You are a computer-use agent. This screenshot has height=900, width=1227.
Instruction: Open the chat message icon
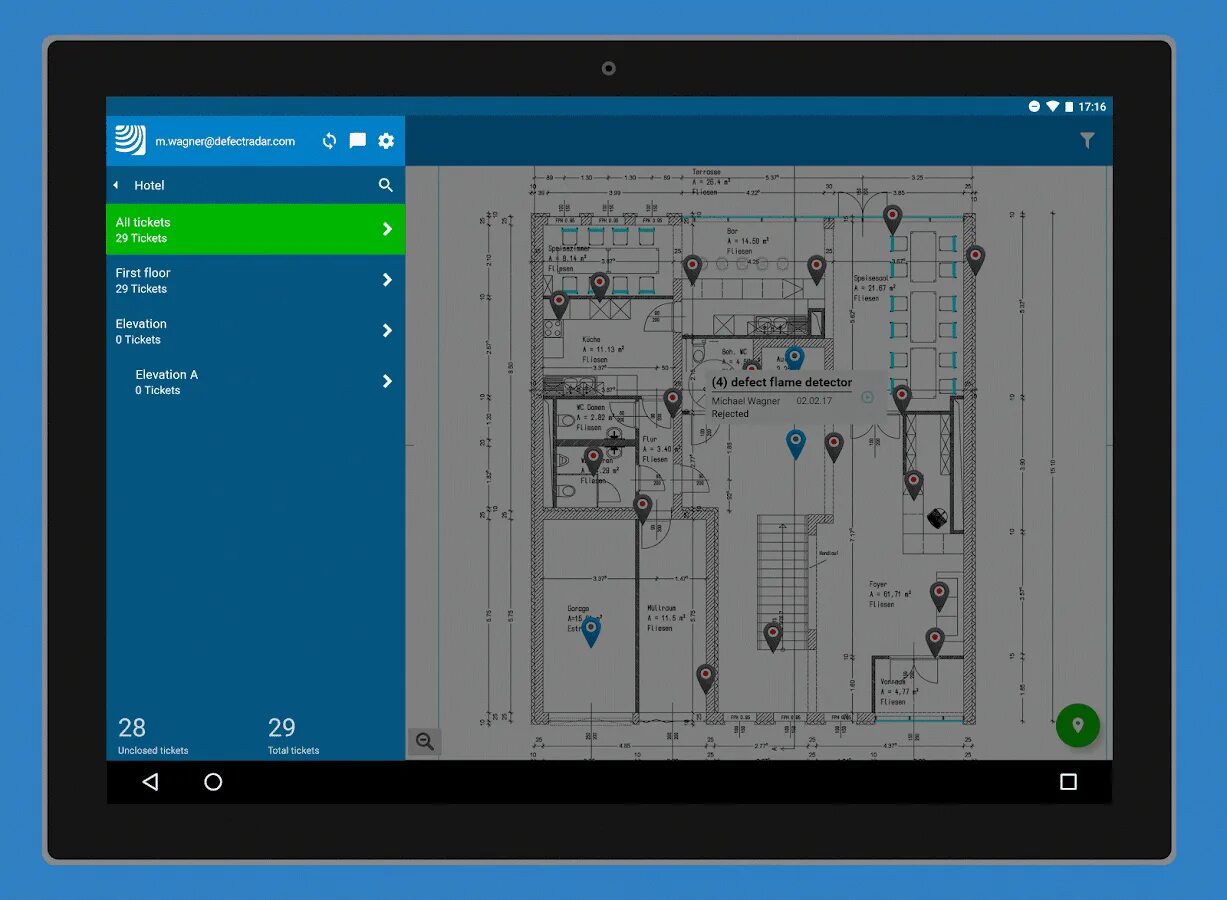pos(357,141)
